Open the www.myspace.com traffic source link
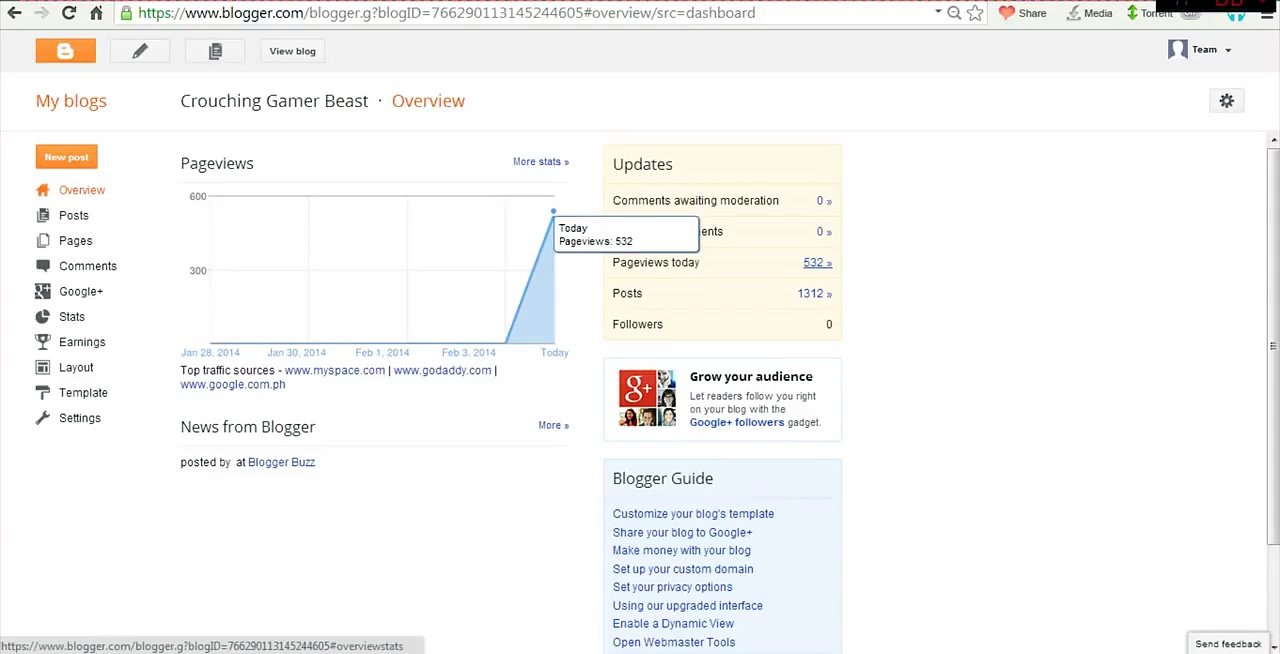 tap(334, 371)
